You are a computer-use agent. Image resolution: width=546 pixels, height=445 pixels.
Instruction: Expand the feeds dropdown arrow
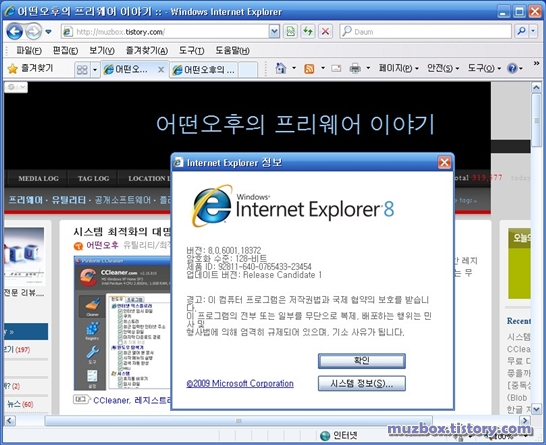click(323, 68)
